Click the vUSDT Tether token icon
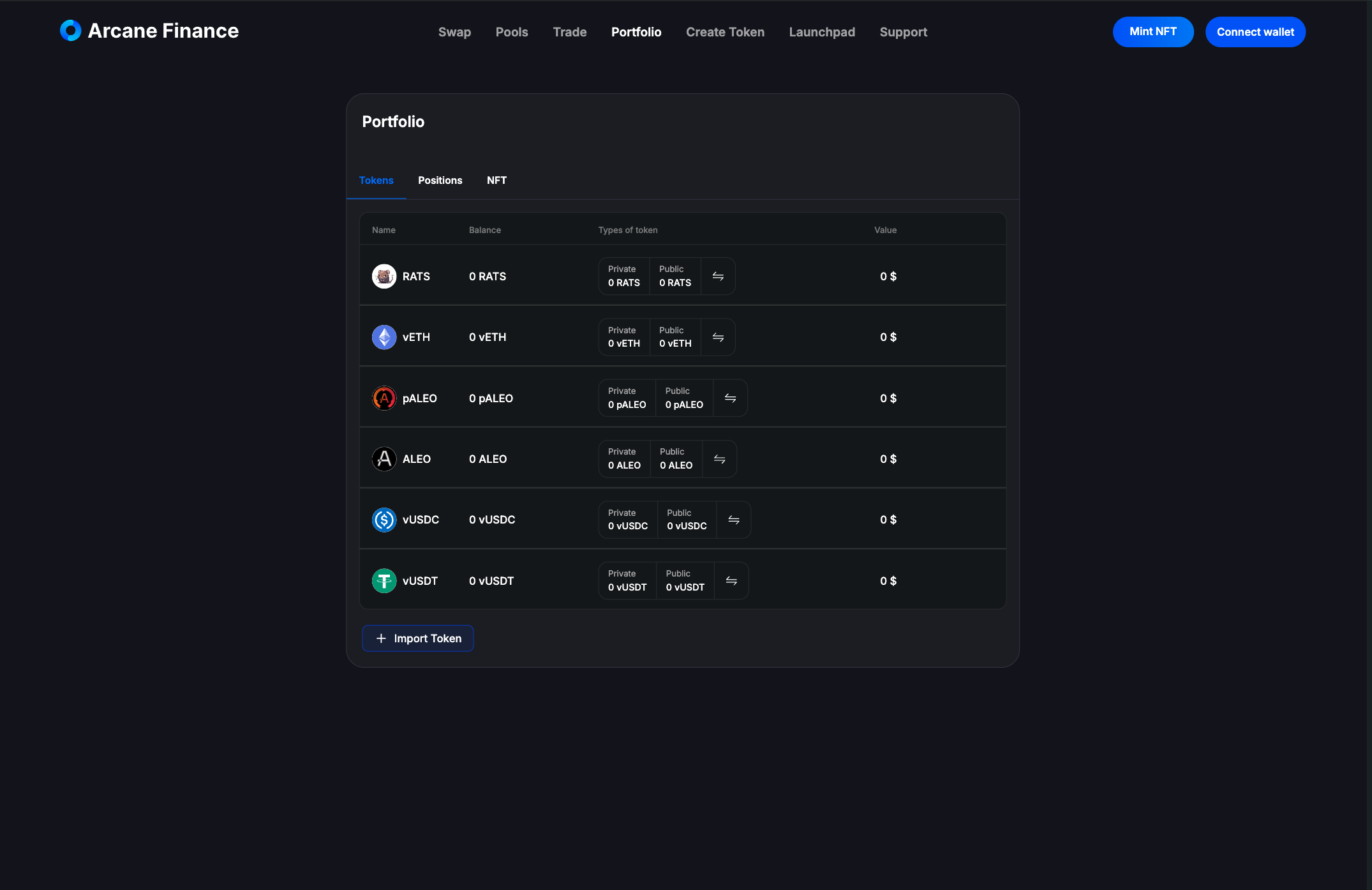The width and height of the screenshot is (1372, 890). (x=384, y=581)
